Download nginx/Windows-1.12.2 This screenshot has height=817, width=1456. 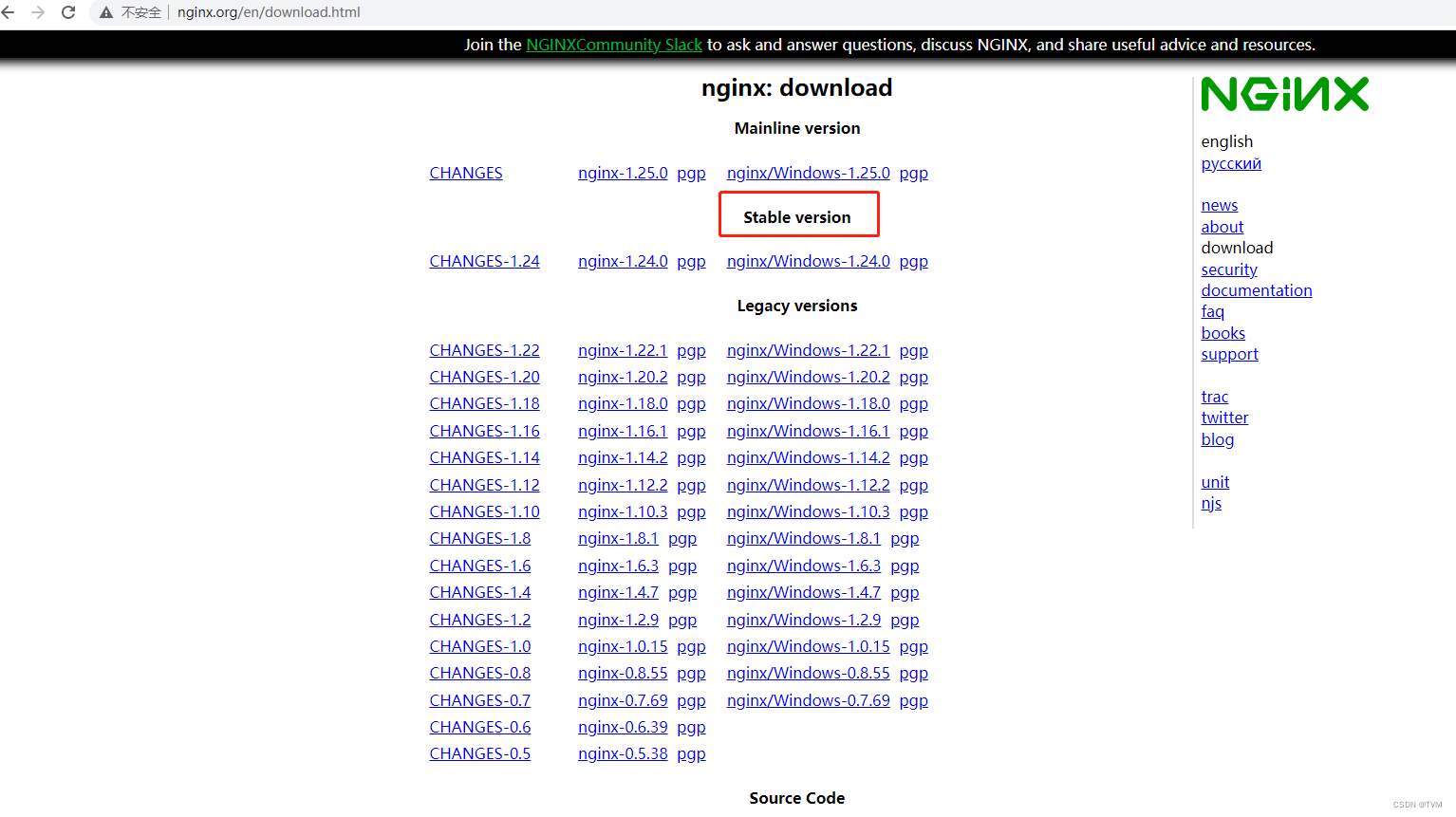coord(809,485)
